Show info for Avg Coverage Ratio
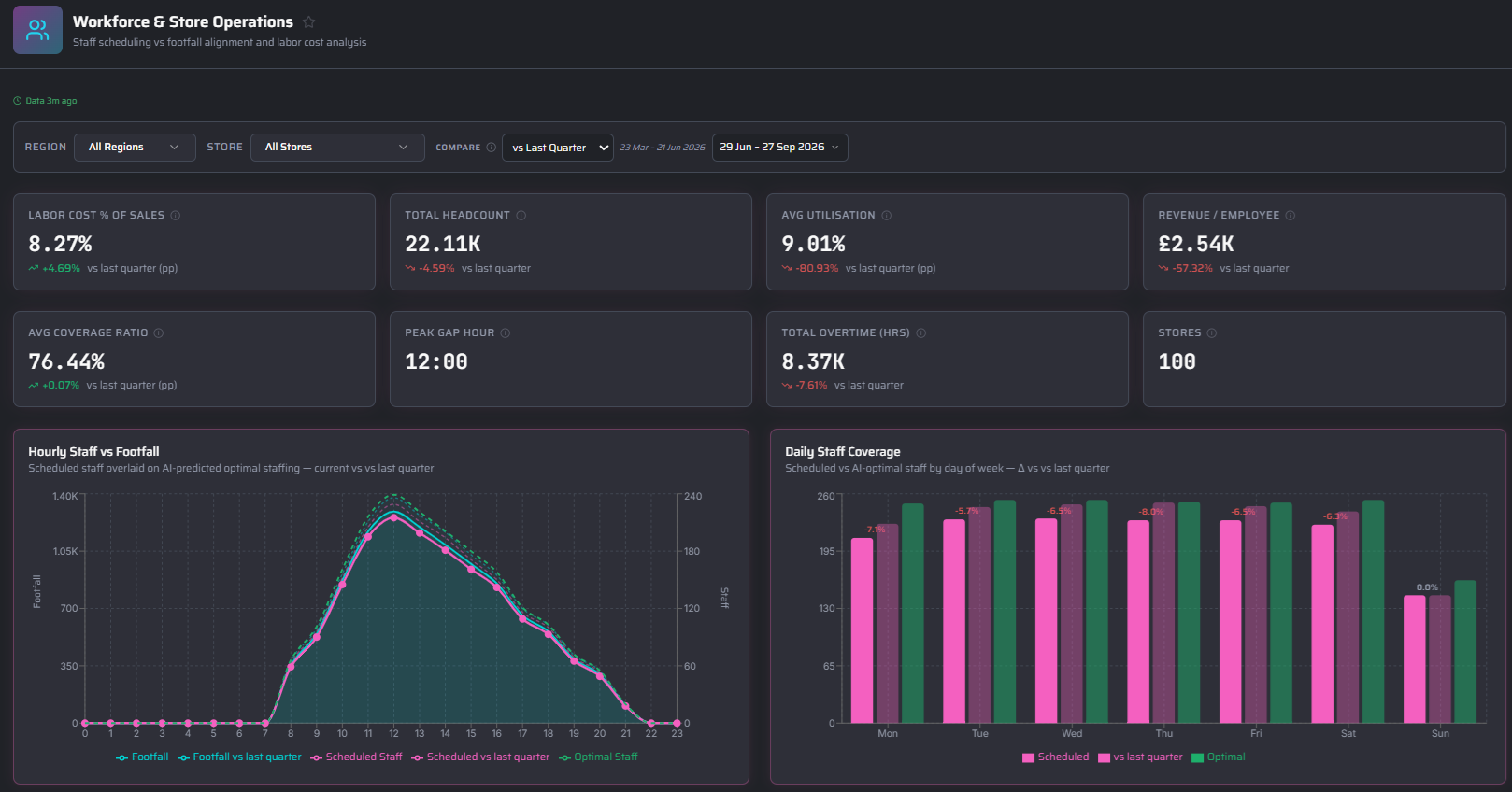 (159, 333)
